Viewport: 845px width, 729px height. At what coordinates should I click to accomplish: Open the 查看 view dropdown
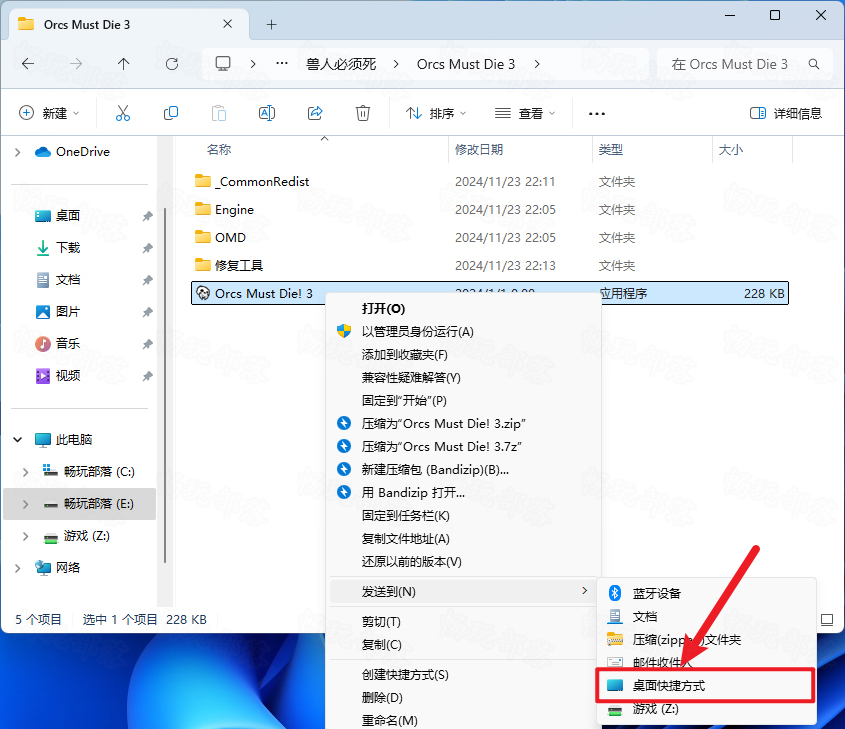pos(525,113)
